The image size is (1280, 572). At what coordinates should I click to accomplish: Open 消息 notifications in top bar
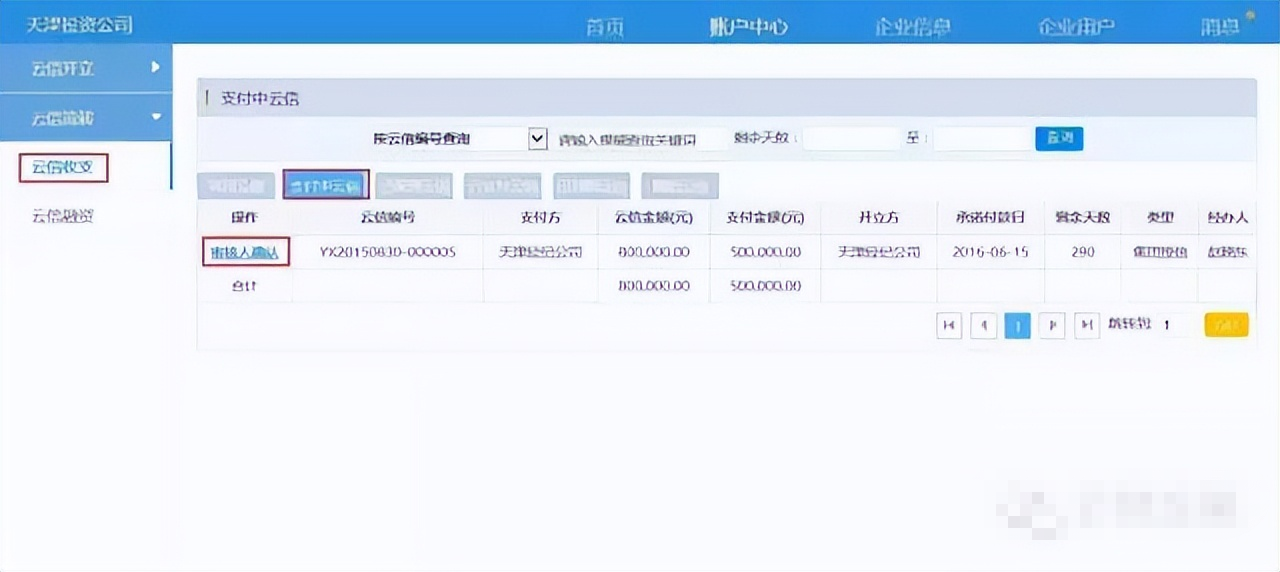(1220, 27)
